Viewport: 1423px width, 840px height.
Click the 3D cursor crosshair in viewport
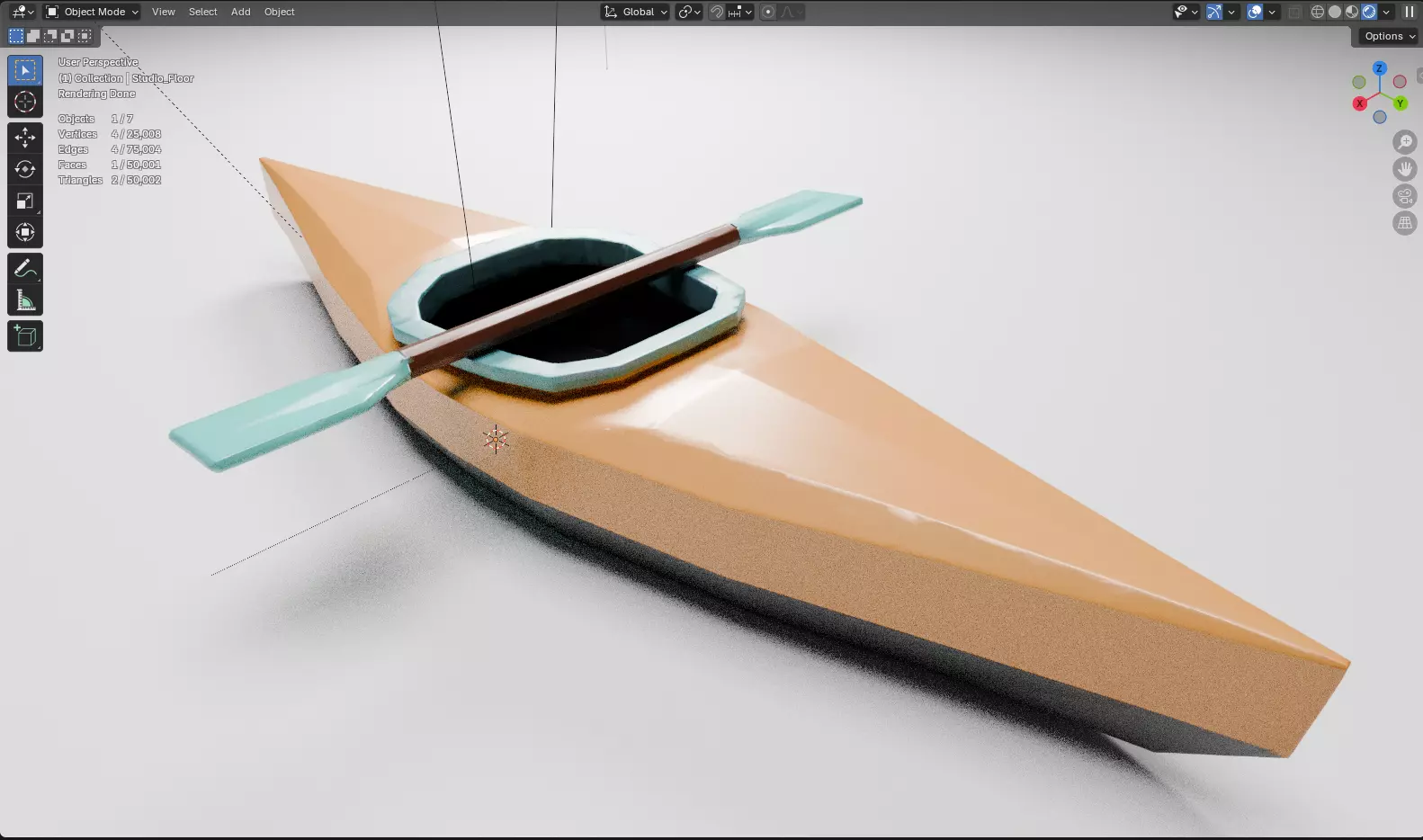tap(495, 440)
